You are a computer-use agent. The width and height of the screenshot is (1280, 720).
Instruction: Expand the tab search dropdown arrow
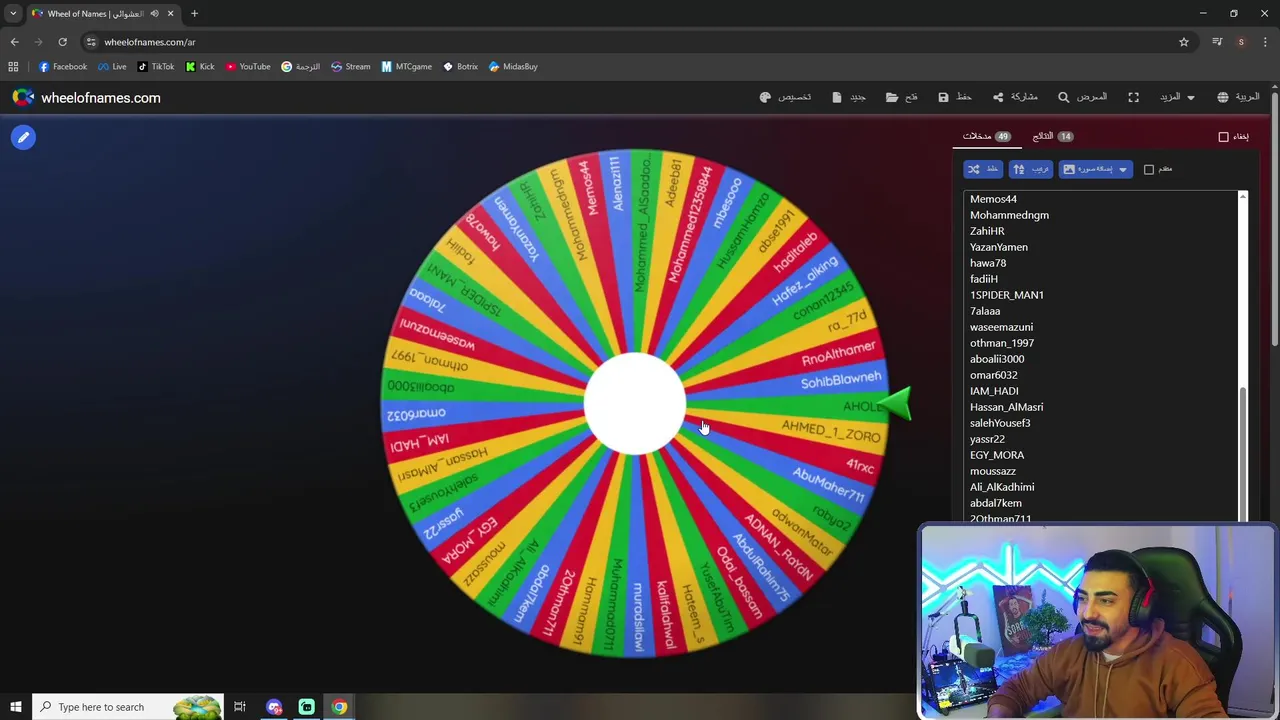13,13
